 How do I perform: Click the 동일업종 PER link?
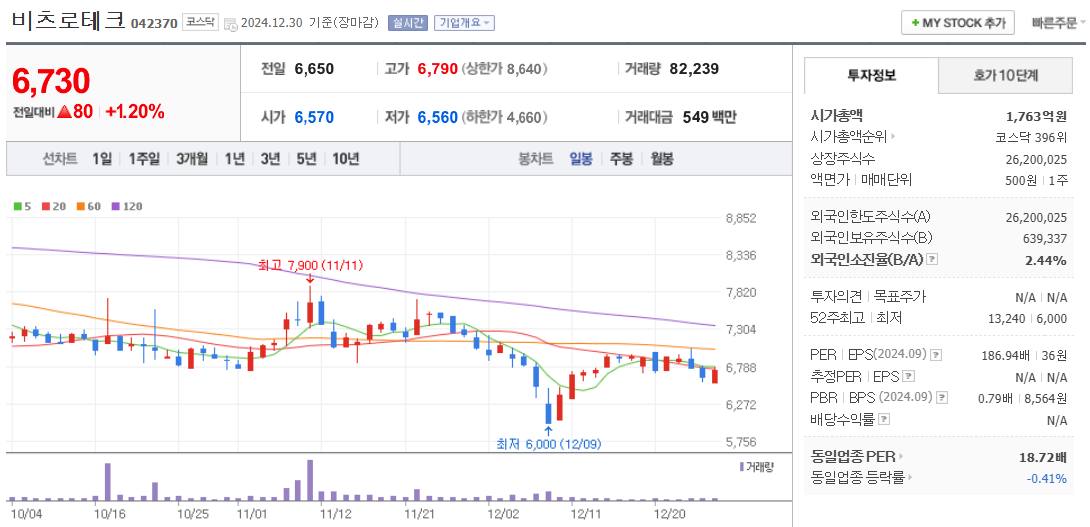click(854, 457)
